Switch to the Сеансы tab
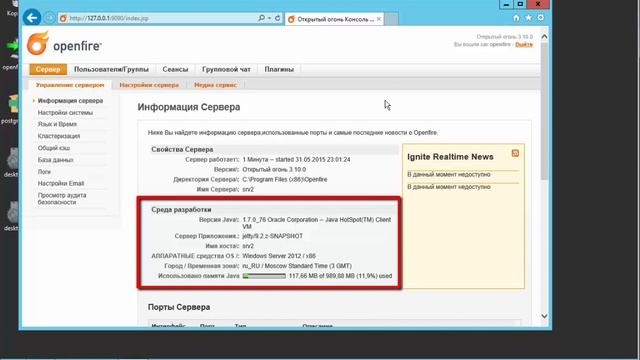 coord(175,69)
